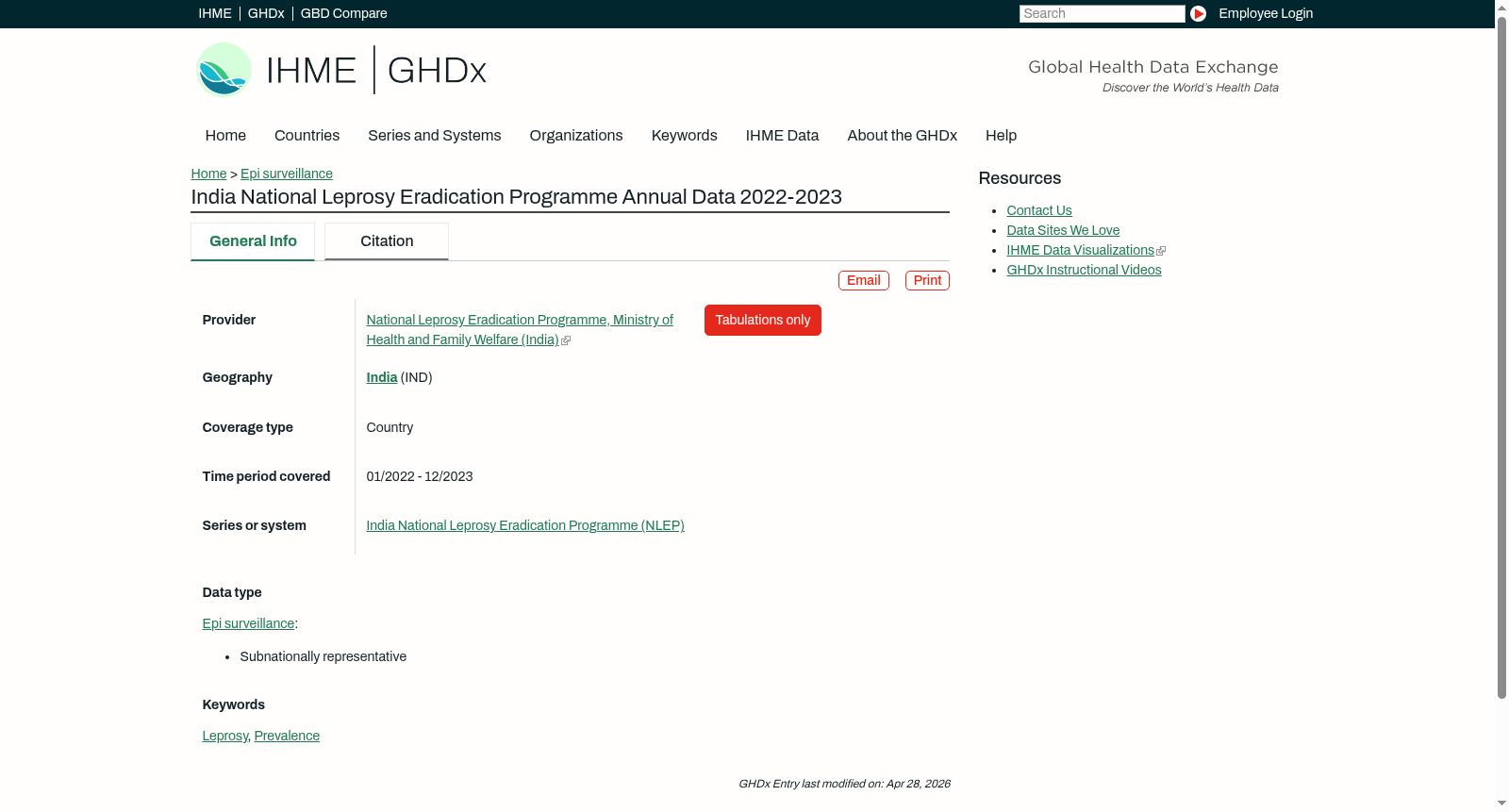Screen dimensions: 1509x812
Task: Open GHDx Instructional Videos link
Action: tap(1084, 270)
